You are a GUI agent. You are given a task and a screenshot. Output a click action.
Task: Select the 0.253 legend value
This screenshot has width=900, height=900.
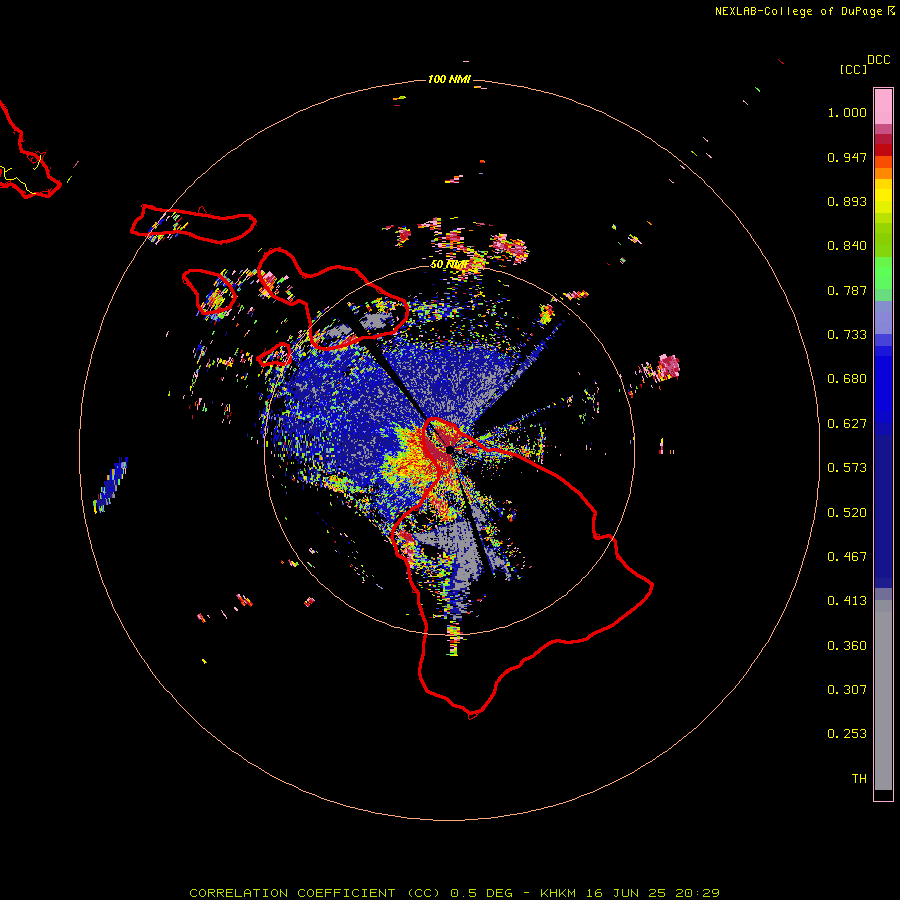tap(847, 734)
